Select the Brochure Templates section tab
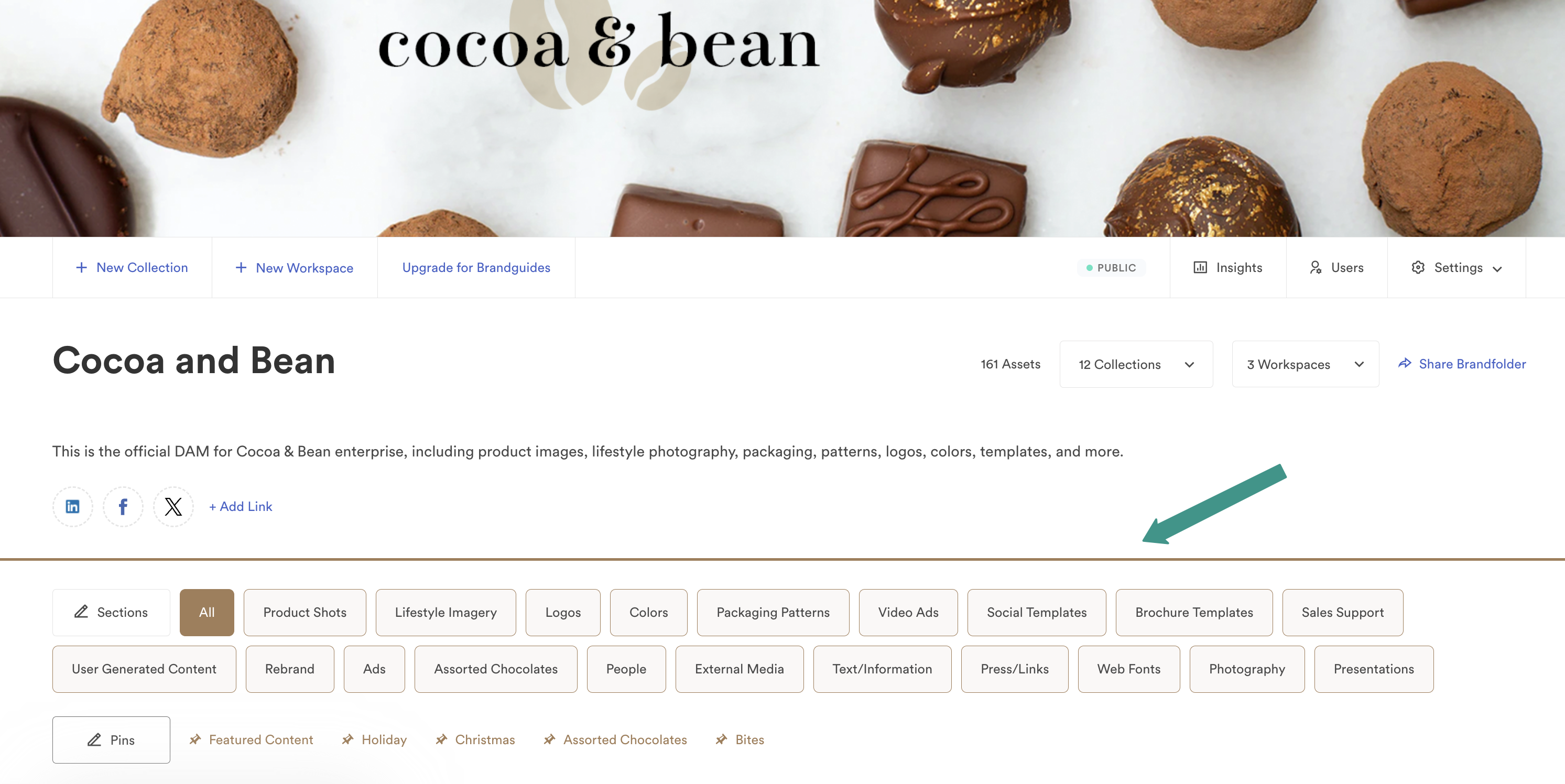 coord(1194,612)
